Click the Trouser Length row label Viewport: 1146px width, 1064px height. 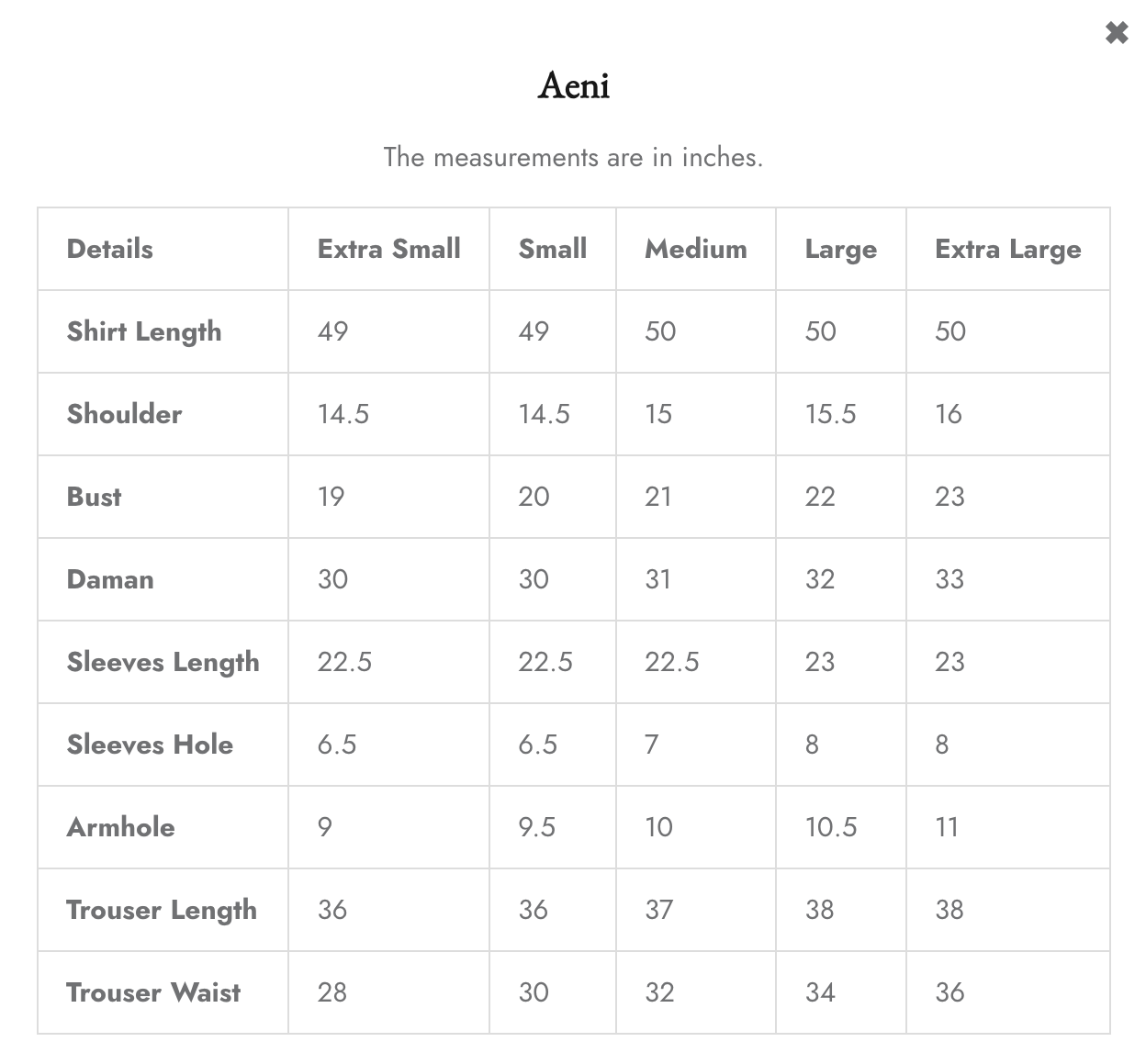(x=162, y=911)
